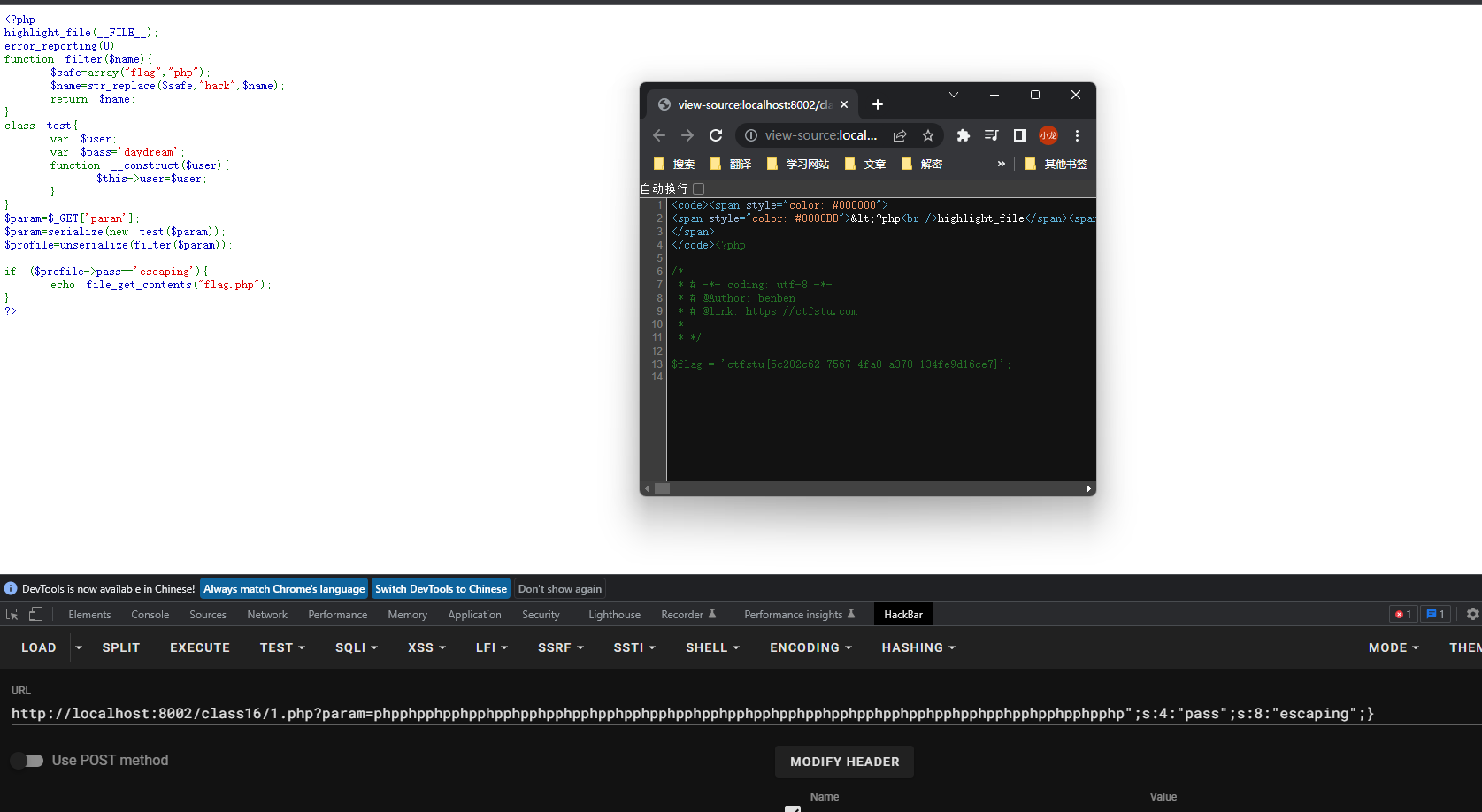Open the SQLI dropdown
The image size is (1482, 812).
(357, 647)
